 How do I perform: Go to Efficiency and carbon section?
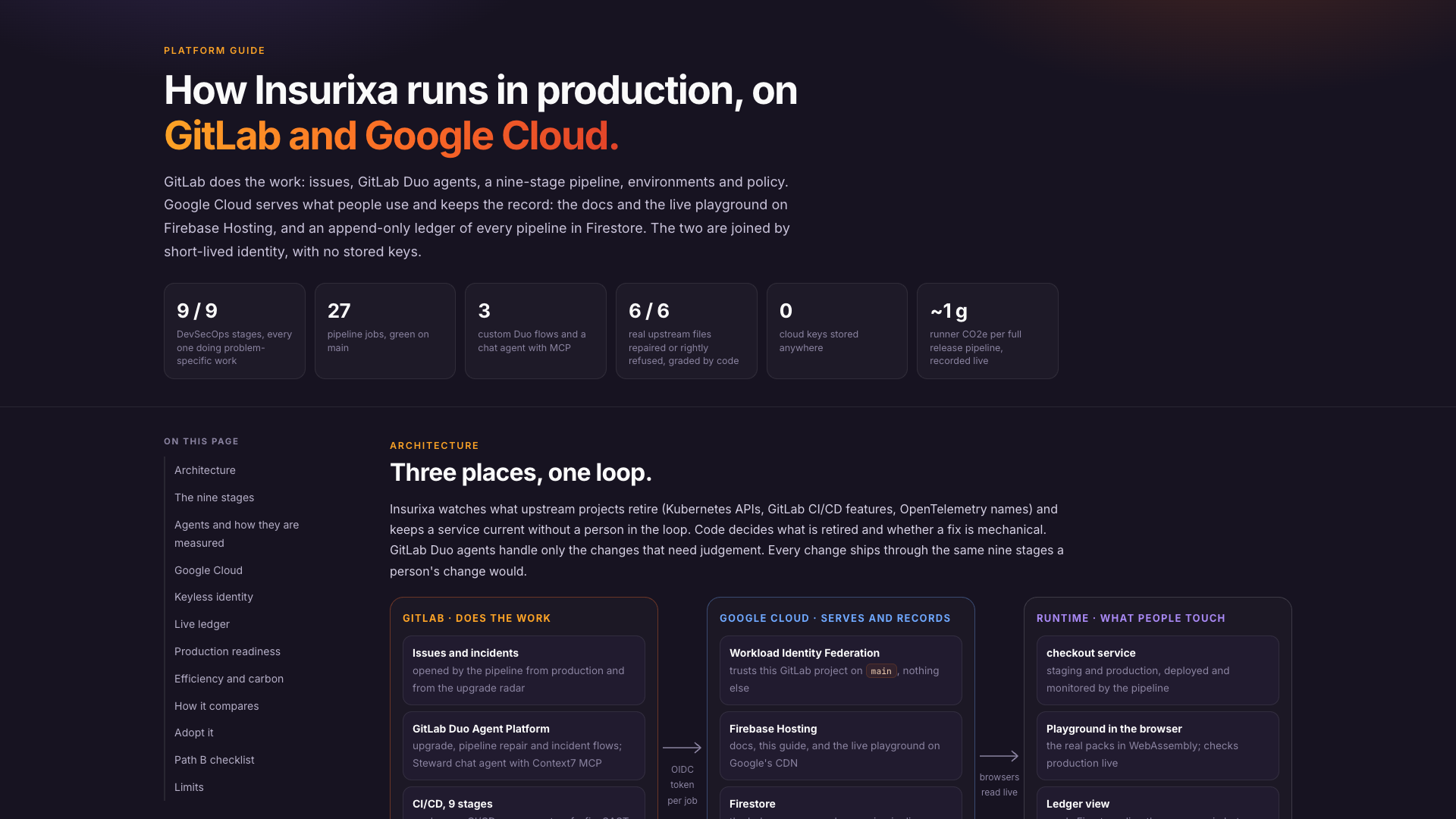point(229,679)
